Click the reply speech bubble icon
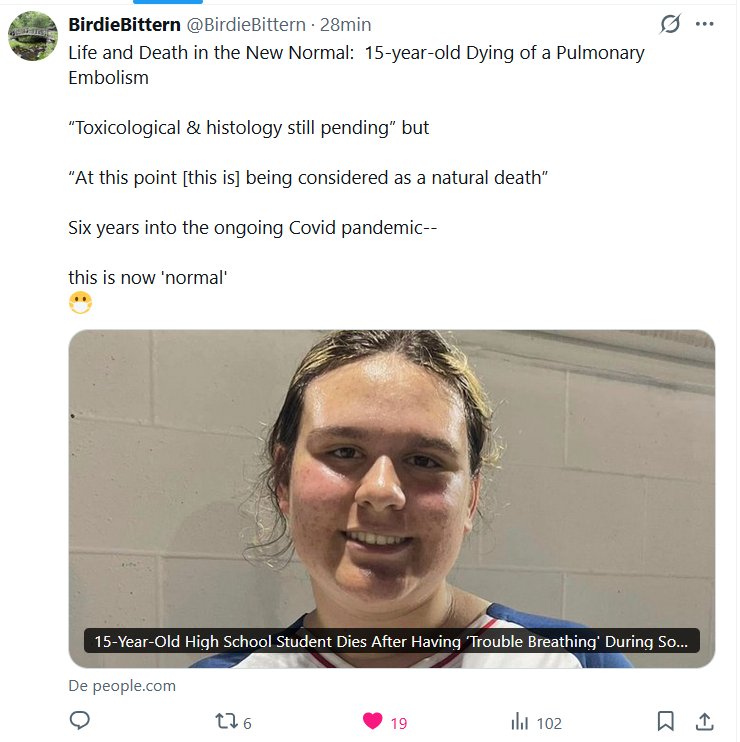This screenshot has width=740, height=742. tap(80, 721)
